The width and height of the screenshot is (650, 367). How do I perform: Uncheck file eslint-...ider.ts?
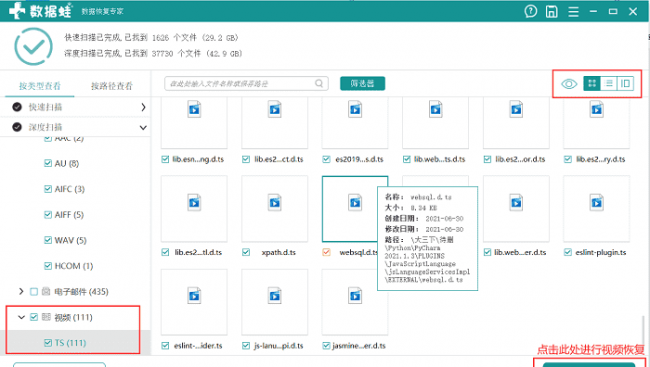click(165, 345)
